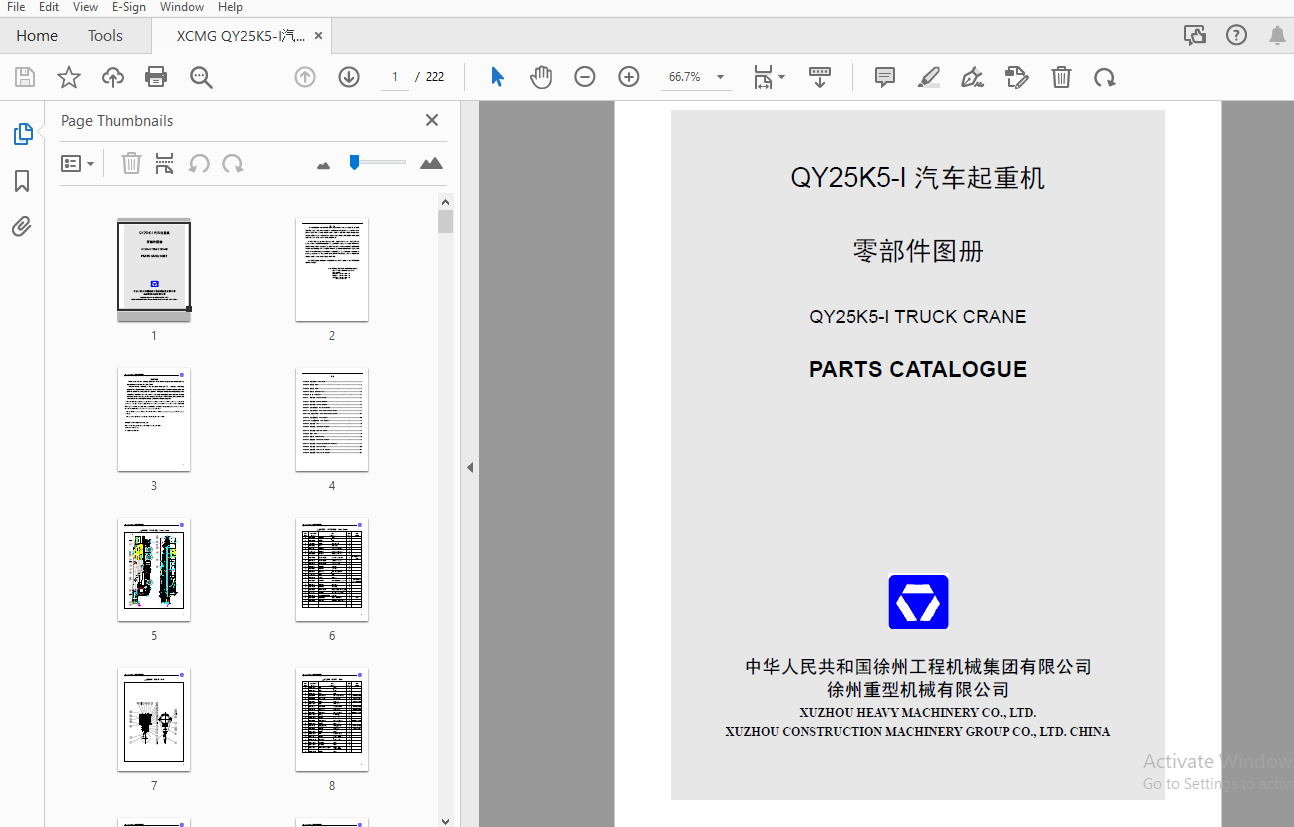Open Page Thumbnails side panel icon
The width and height of the screenshot is (1294, 827).
tap(22, 134)
